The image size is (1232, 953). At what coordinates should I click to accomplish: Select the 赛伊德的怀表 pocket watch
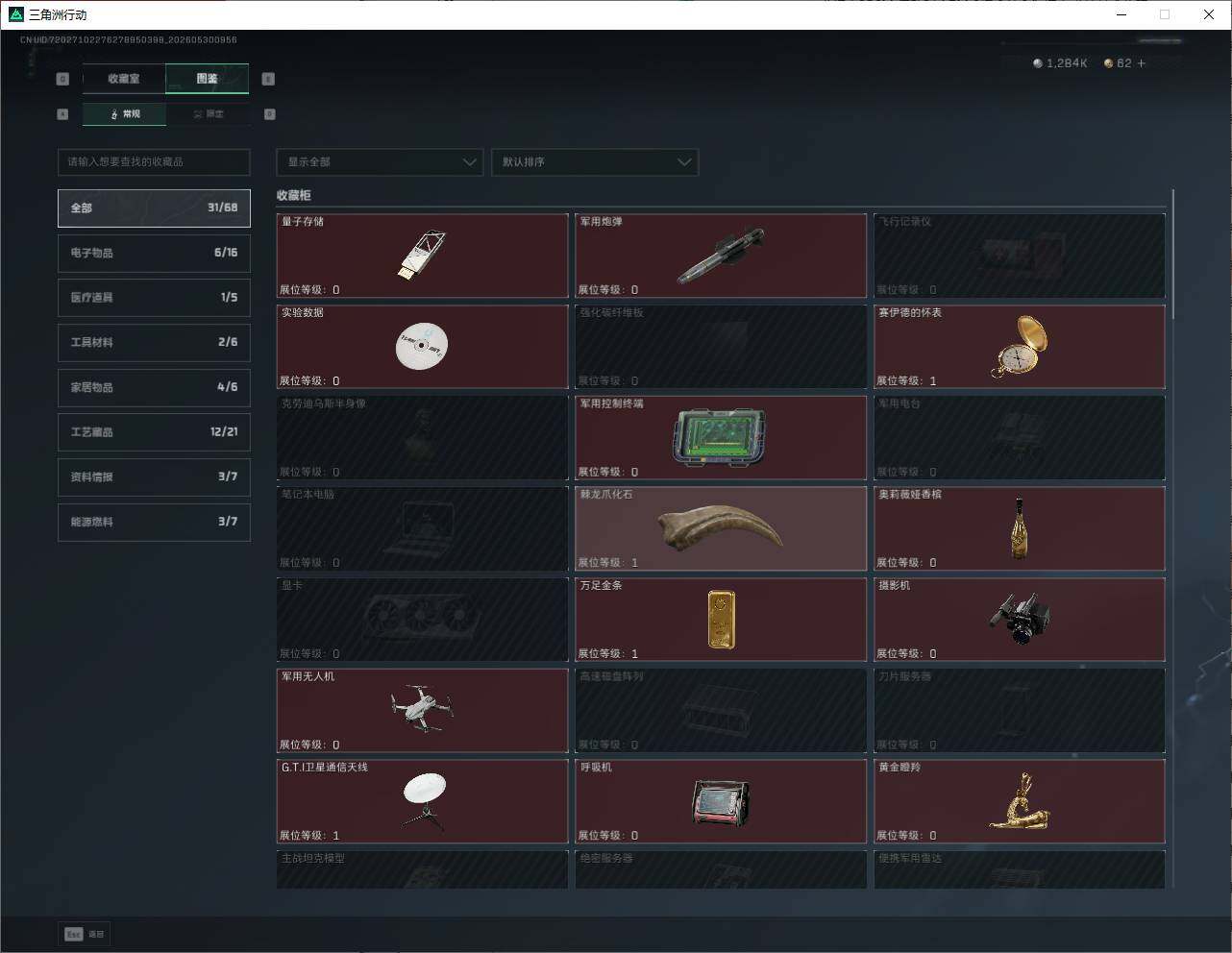pos(1020,347)
